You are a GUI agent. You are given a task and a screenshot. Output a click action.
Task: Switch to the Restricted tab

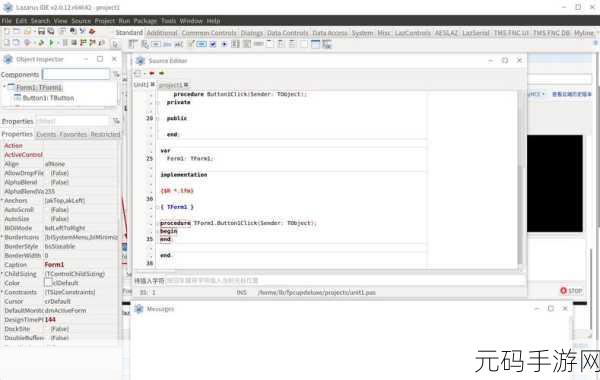coord(105,134)
